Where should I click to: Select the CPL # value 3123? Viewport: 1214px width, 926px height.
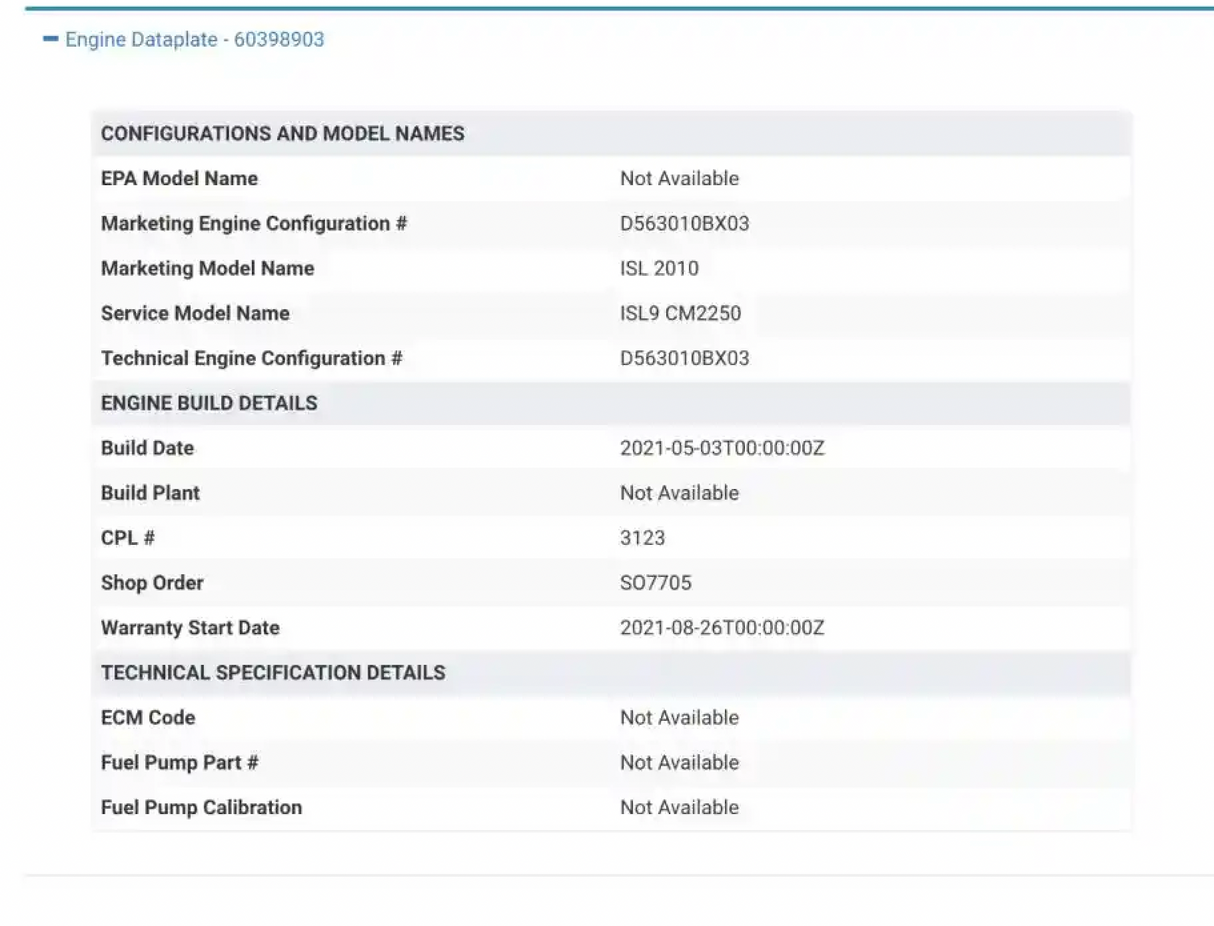point(642,538)
